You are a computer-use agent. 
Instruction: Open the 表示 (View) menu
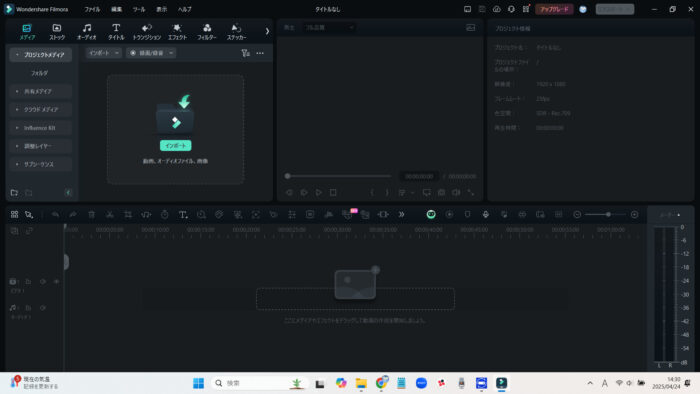point(162,9)
